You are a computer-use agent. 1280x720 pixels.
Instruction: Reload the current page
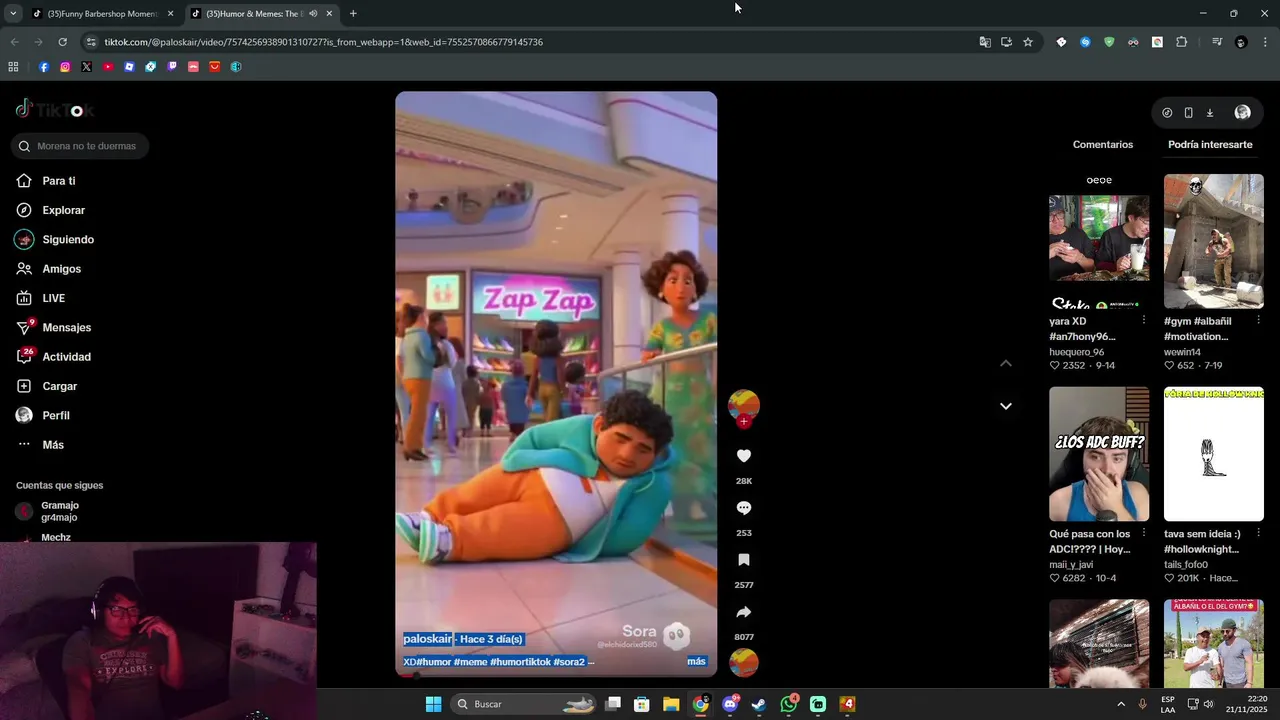pos(62,42)
